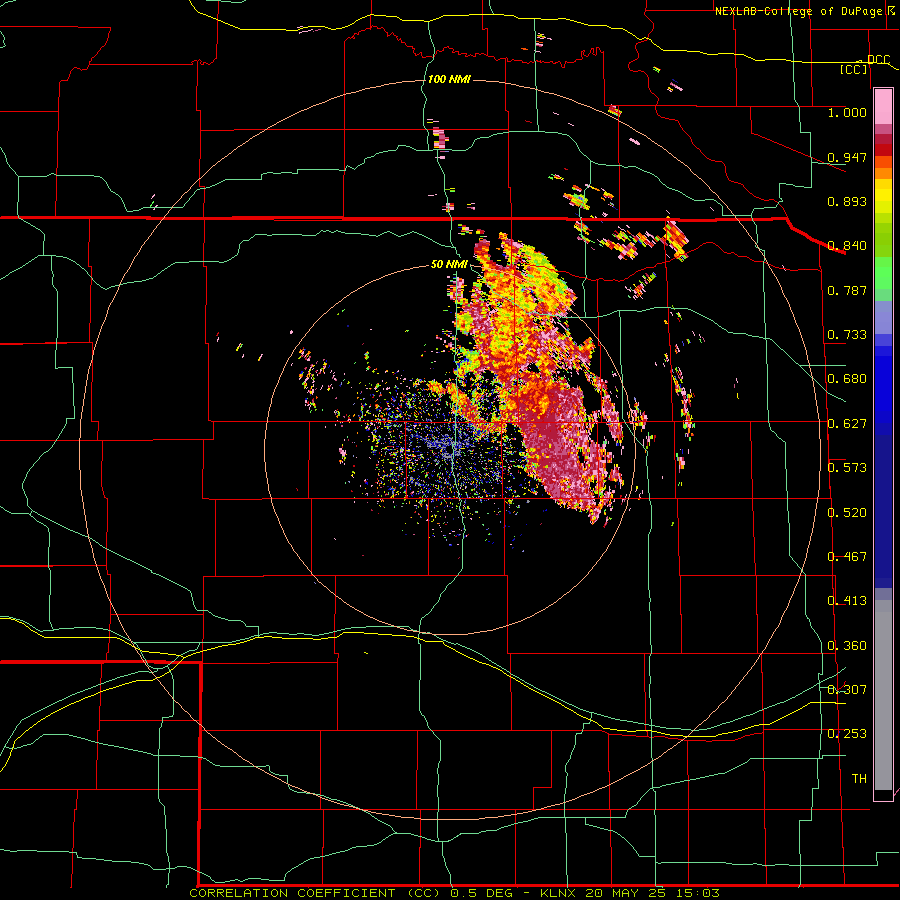Pick the light pink color bar segment
The height and width of the screenshot is (900, 900).
click(883, 106)
